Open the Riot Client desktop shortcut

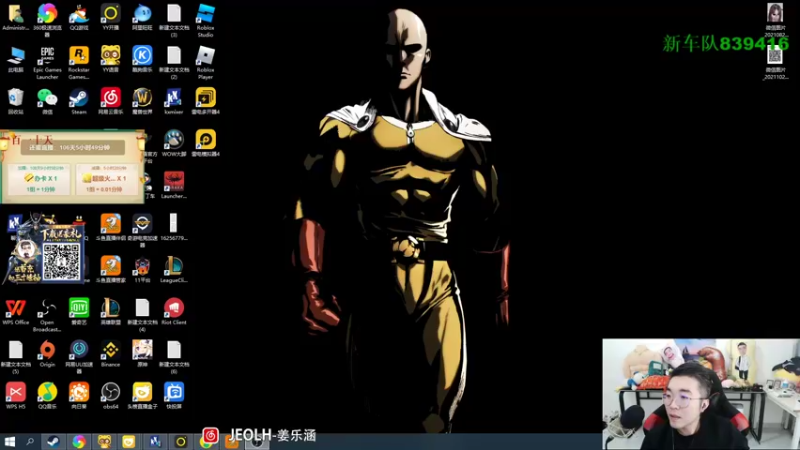pyautogui.click(x=173, y=311)
